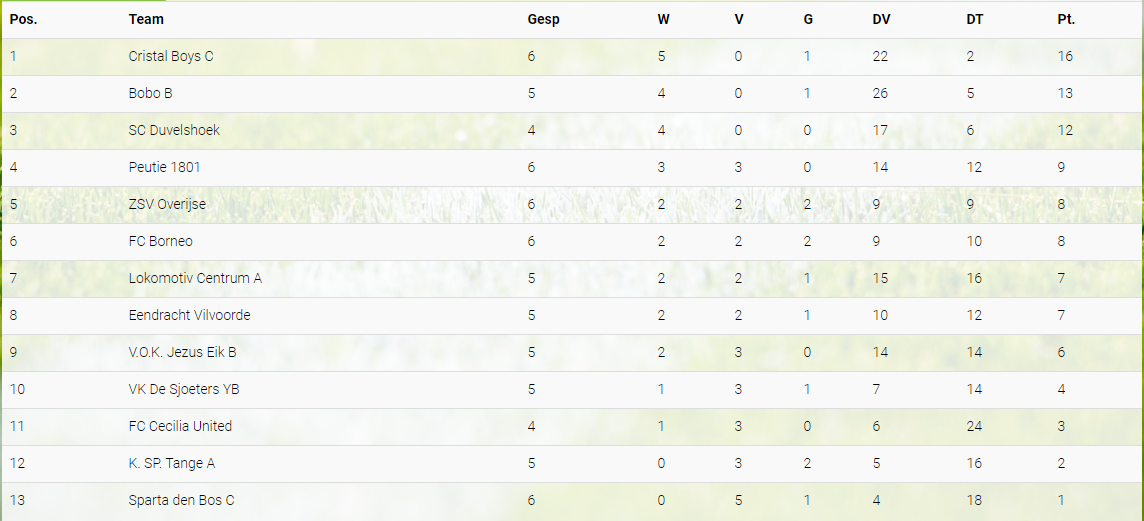Select SC Duvelshoek in the standings
This screenshot has width=1144, height=521.
pos(174,130)
